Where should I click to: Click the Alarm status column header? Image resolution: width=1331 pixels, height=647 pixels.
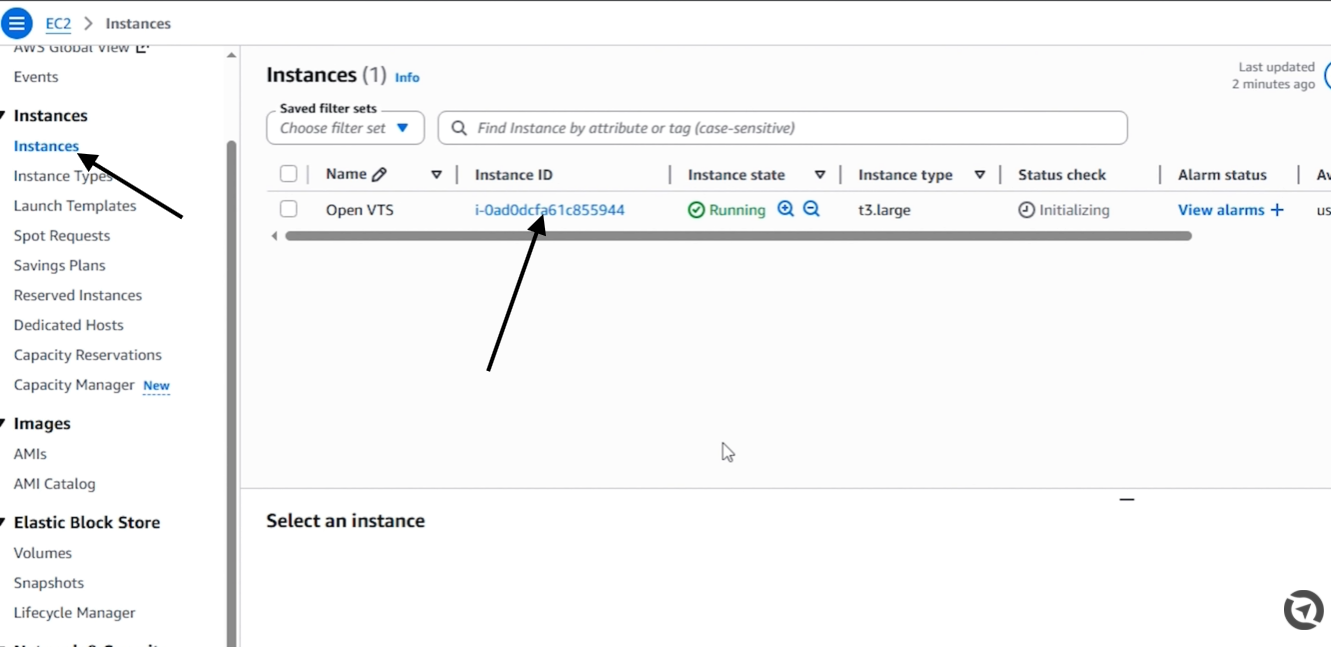[x=1222, y=175]
